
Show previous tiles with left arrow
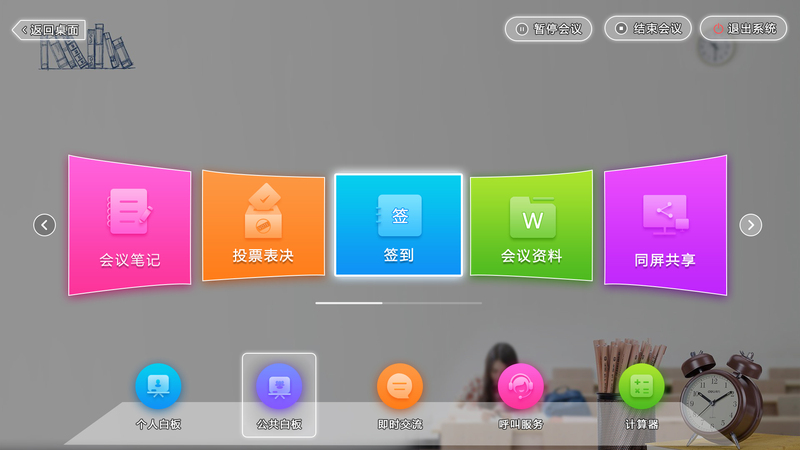[44, 225]
